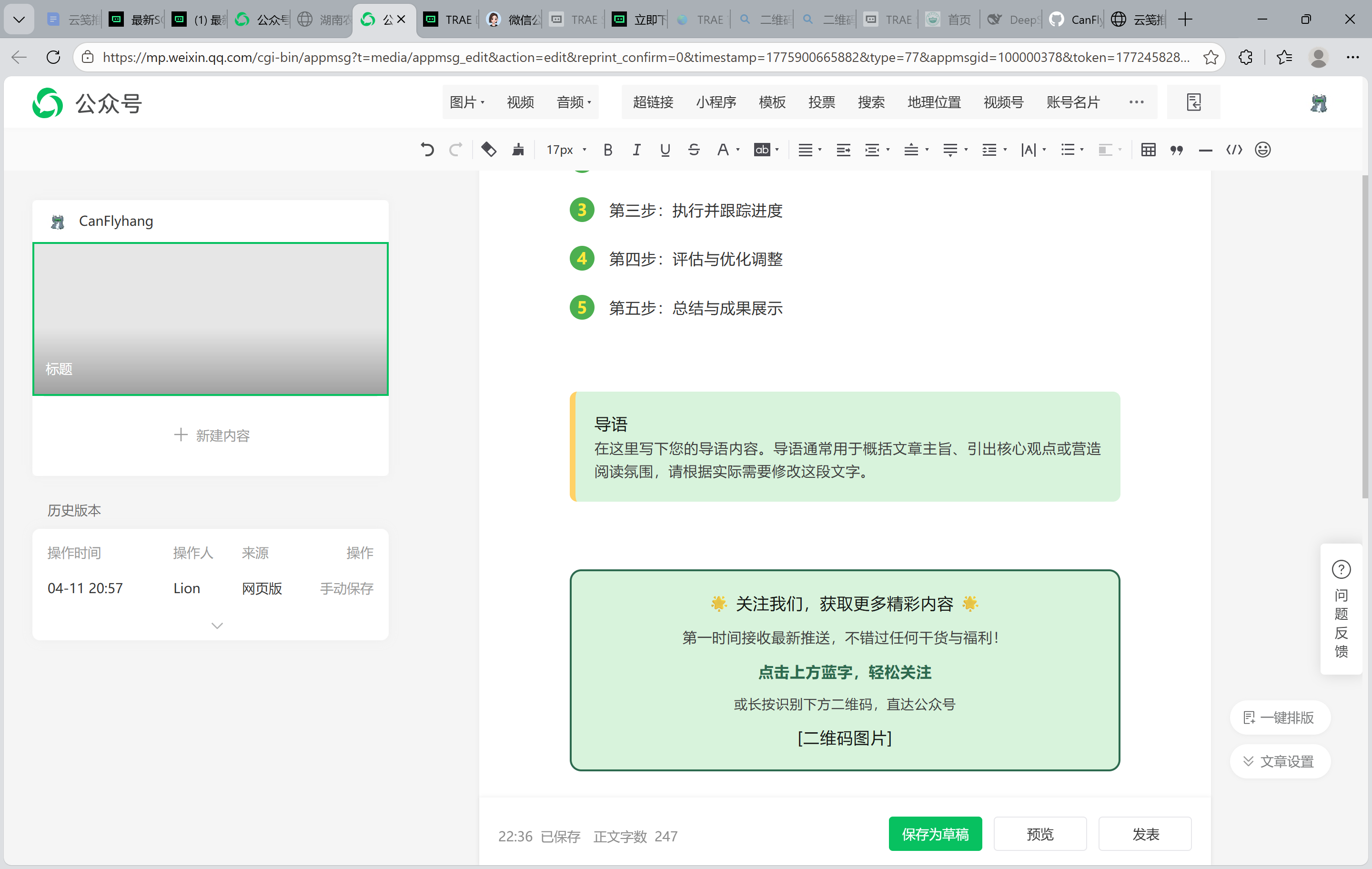Select the article cover thumbnail

pos(210,319)
